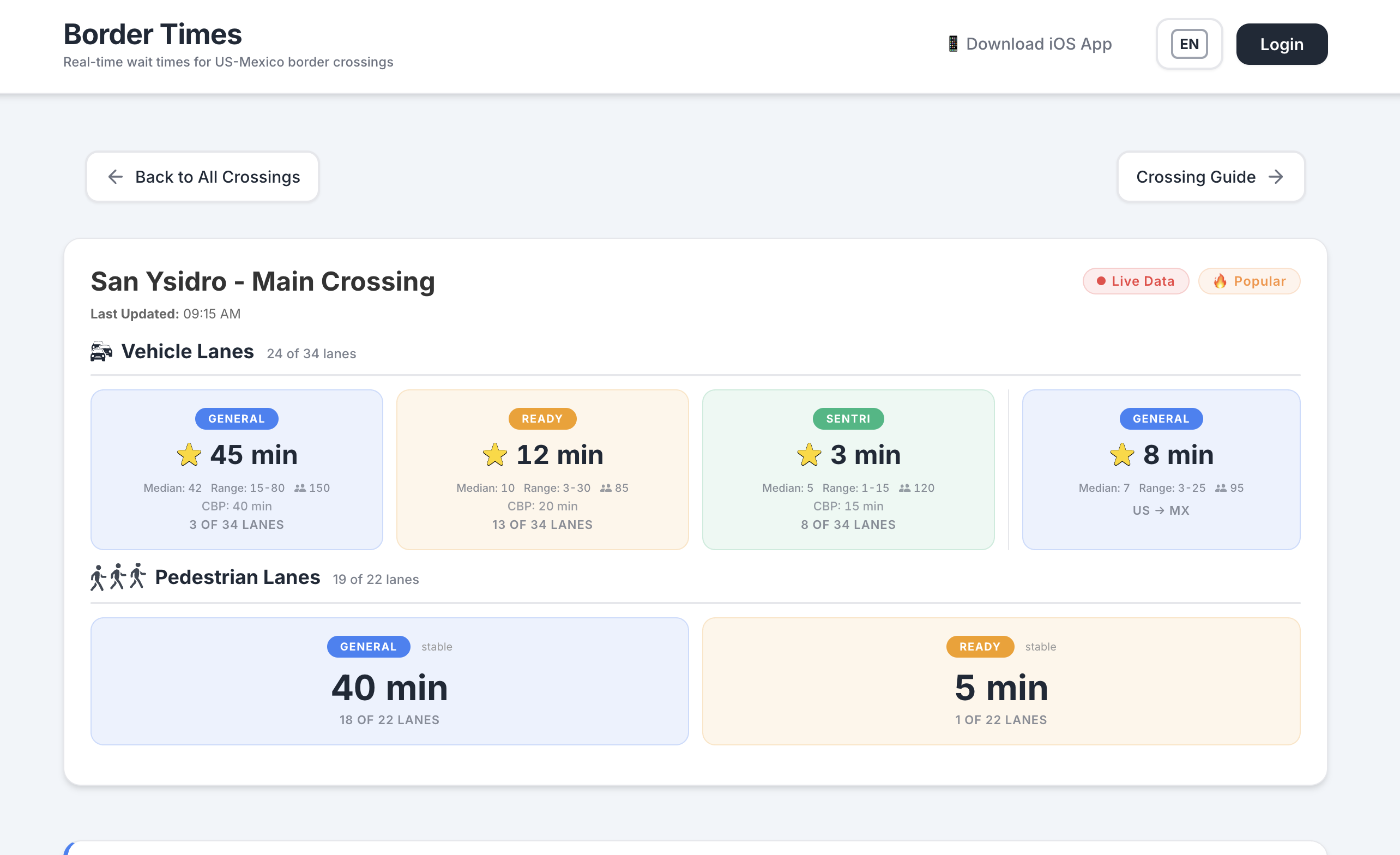Toggle the Live Data indicator
Image resolution: width=1400 pixels, height=855 pixels.
tap(1135, 281)
